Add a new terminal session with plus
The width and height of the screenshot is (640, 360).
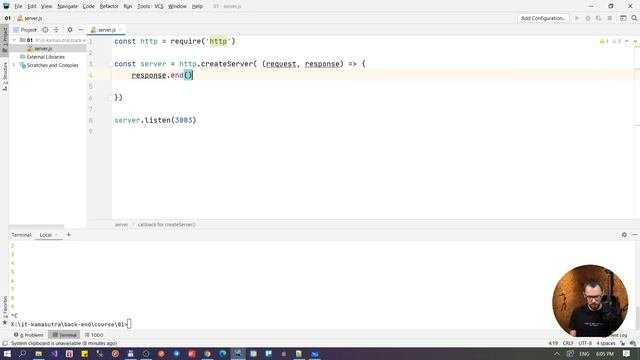tap(69, 235)
